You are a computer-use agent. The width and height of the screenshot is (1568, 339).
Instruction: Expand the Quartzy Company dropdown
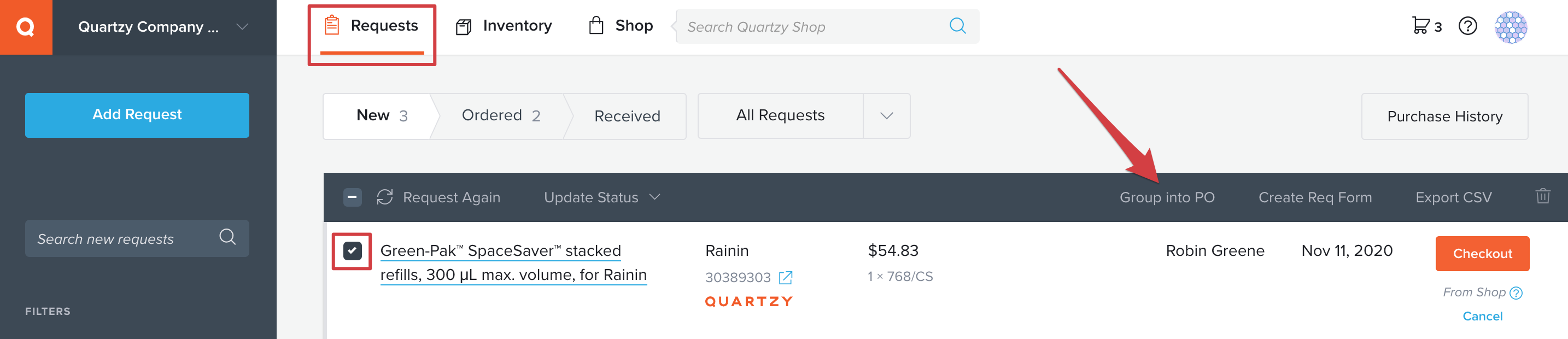pyautogui.click(x=242, y=27)
